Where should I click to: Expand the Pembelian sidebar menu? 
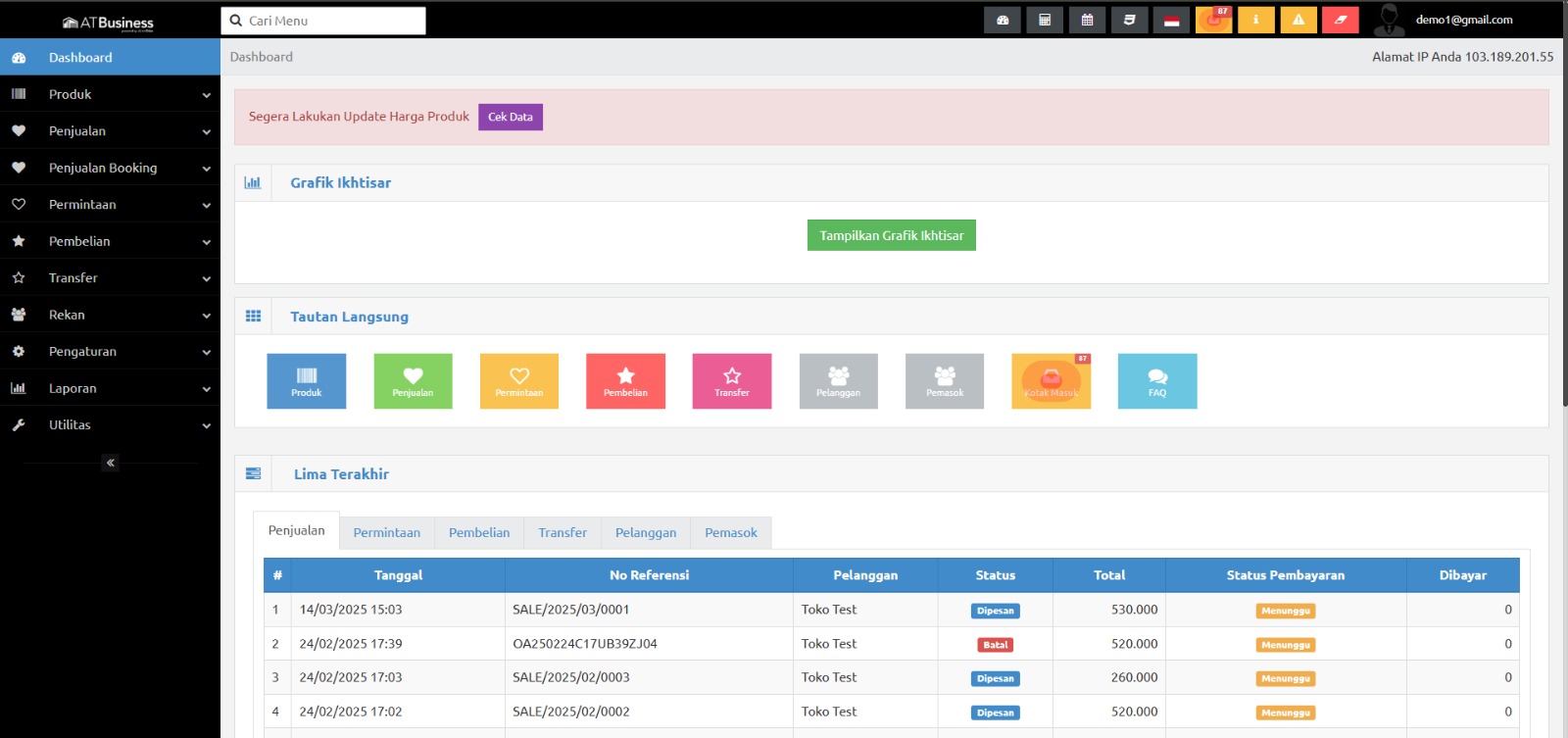110,241
